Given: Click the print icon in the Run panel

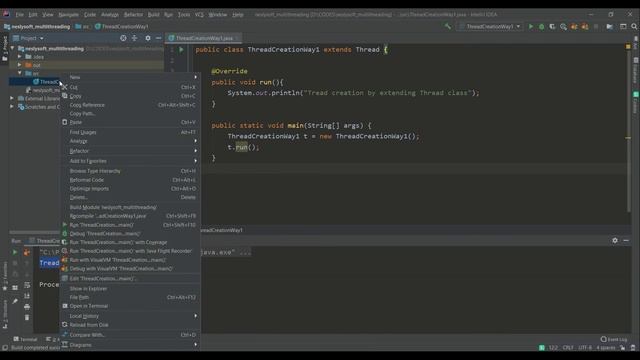Looking at the screenshot, I should coord(27,307).
